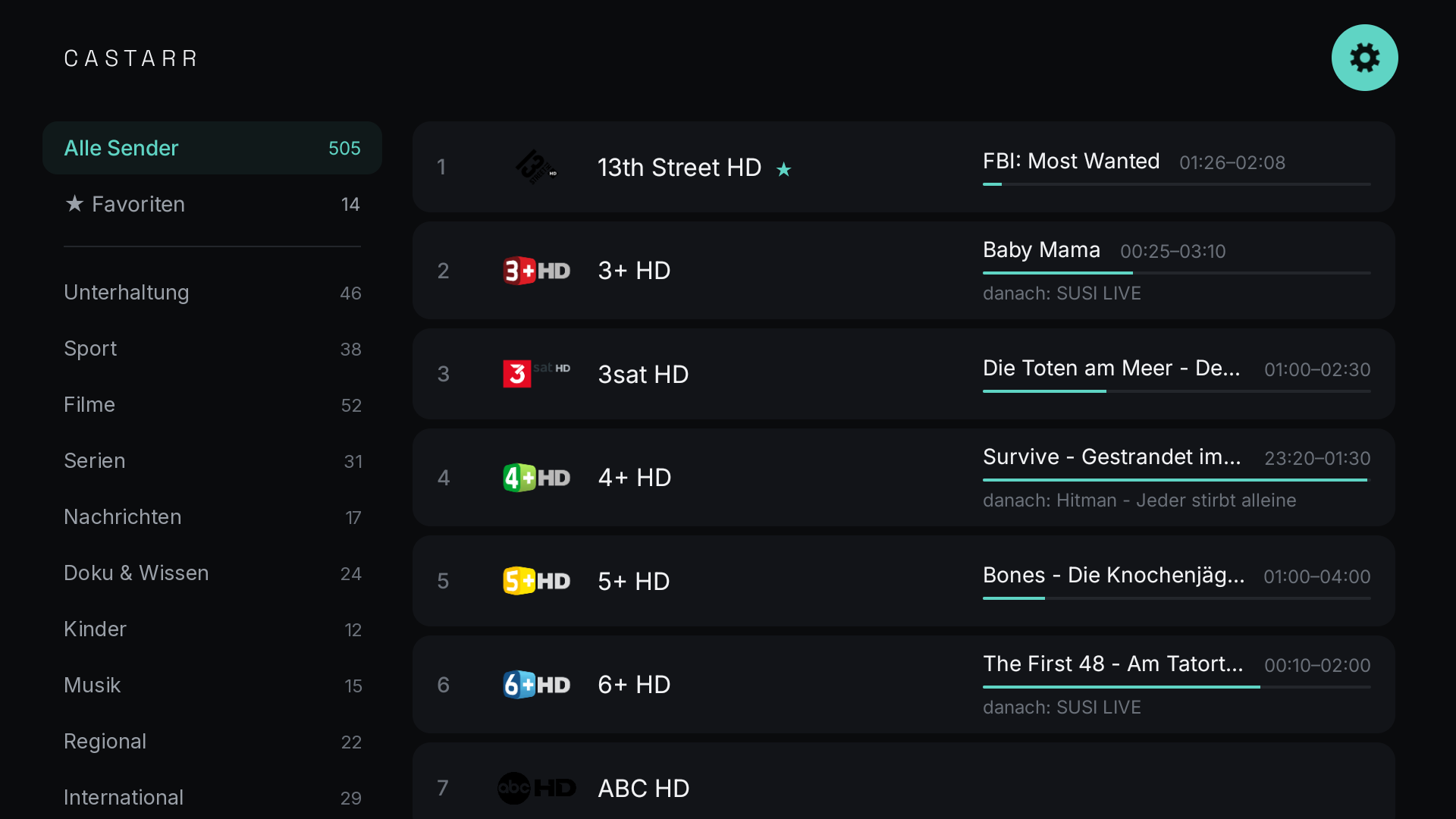Click the 5+ HD channel logo
The height and width of the screenshot is (819, 1456).
coord(536,581)
